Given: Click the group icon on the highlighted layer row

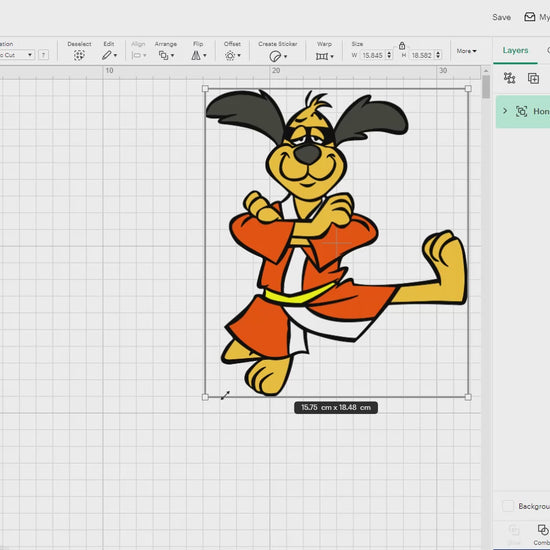Looking at the screenshot, I should pyautogui.click(x=521, y=111).
